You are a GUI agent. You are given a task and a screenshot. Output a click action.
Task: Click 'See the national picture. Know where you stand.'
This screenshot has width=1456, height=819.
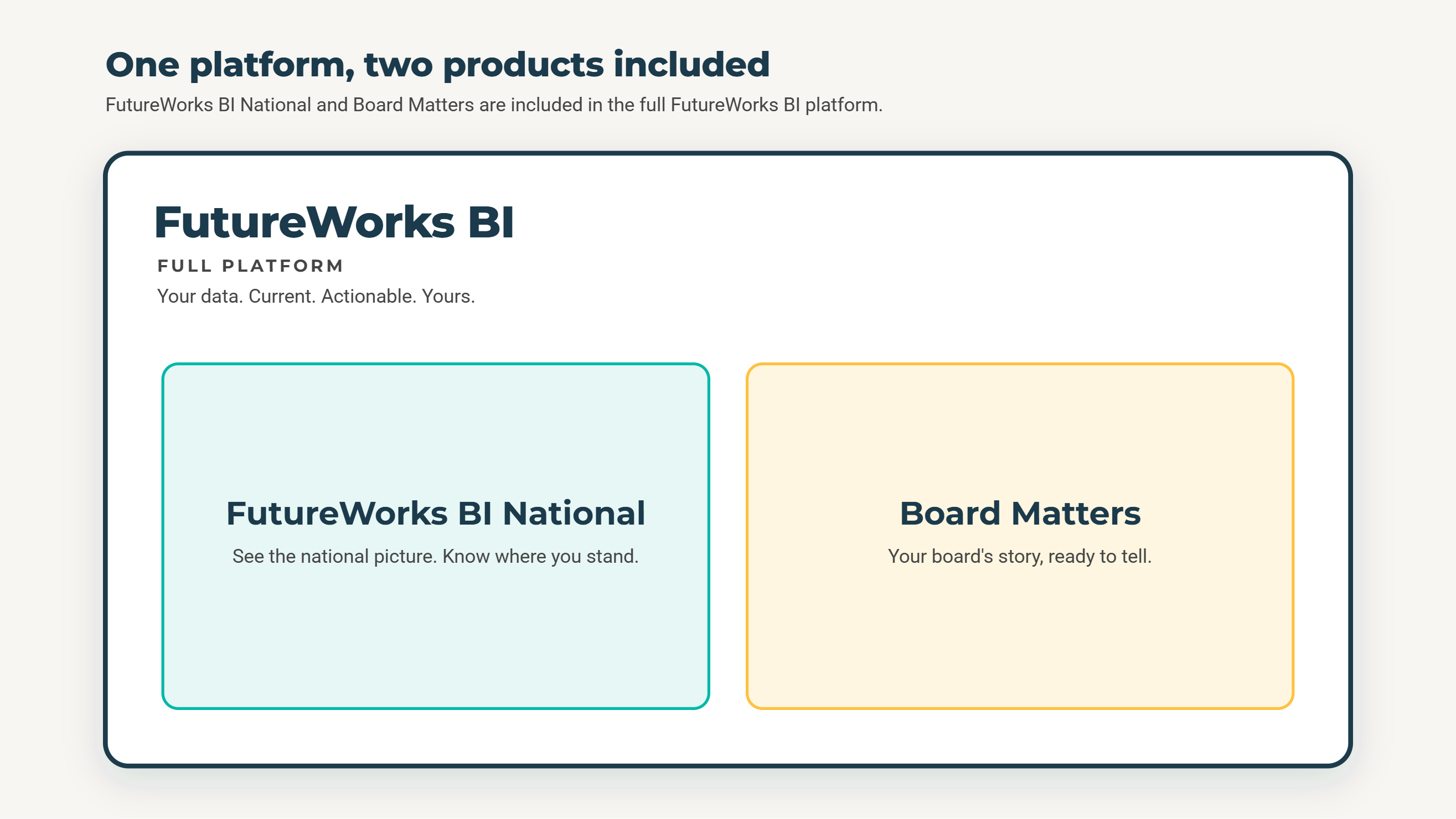[435, 556]
